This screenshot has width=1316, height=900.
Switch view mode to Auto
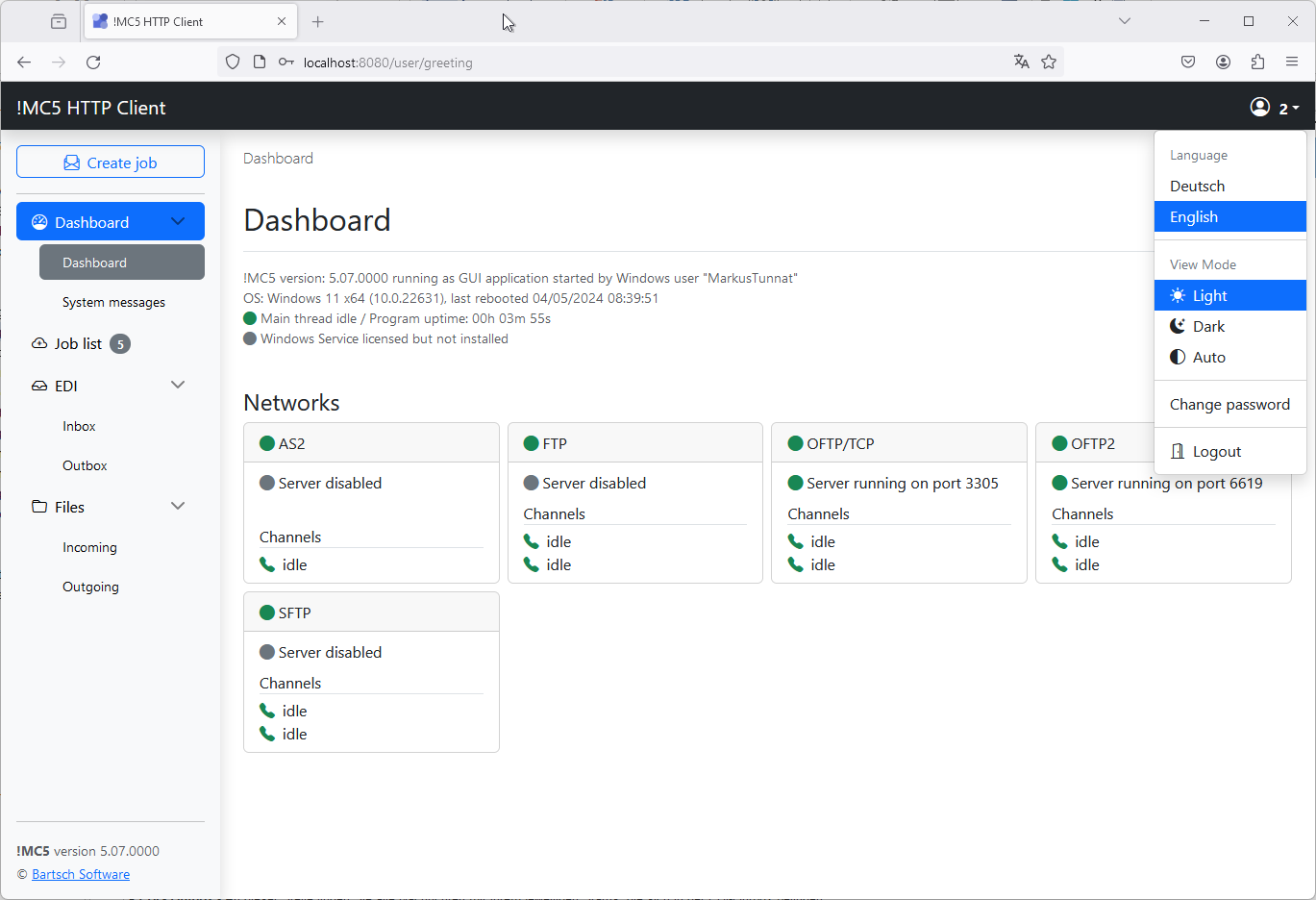tap(1230, 357)
